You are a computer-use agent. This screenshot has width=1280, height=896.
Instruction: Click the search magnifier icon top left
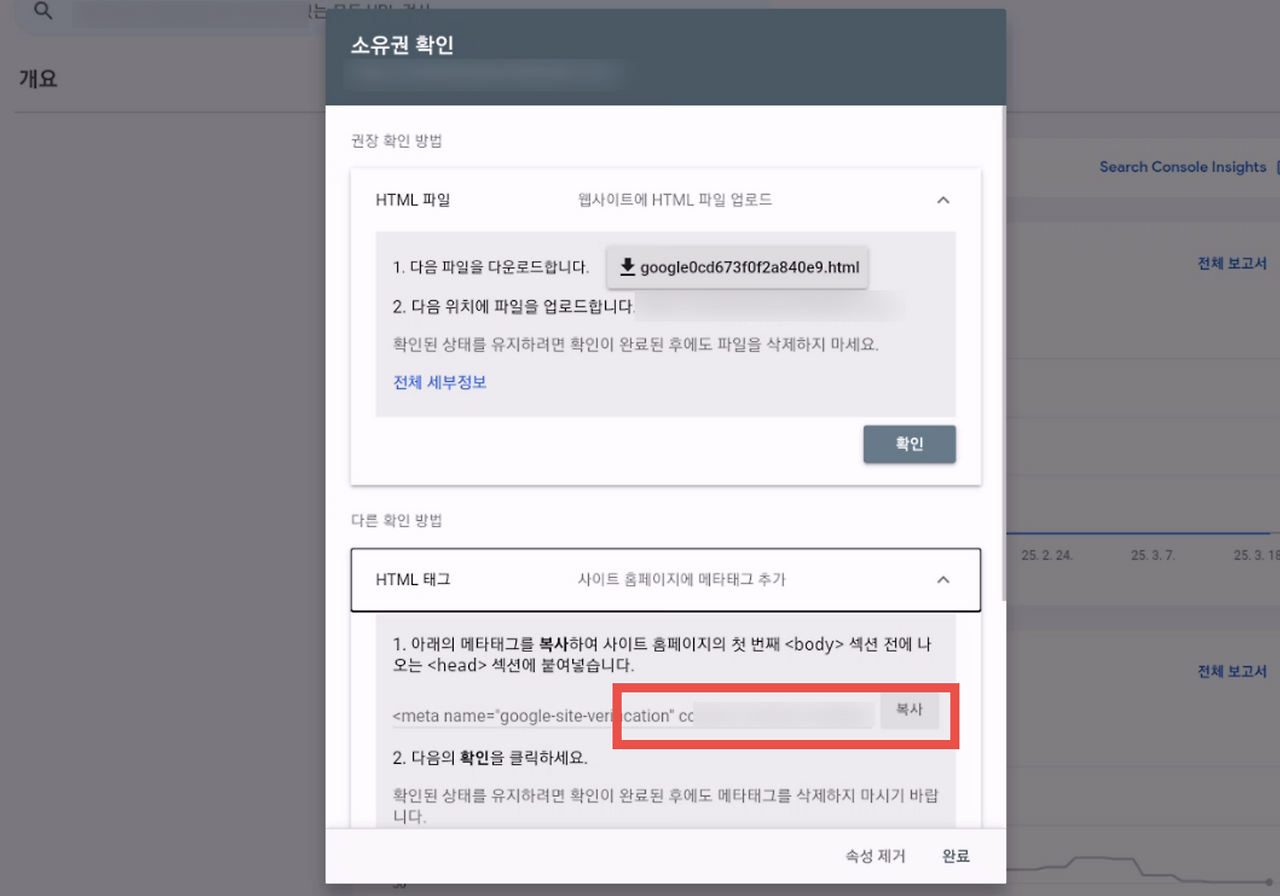pos(40,13)
